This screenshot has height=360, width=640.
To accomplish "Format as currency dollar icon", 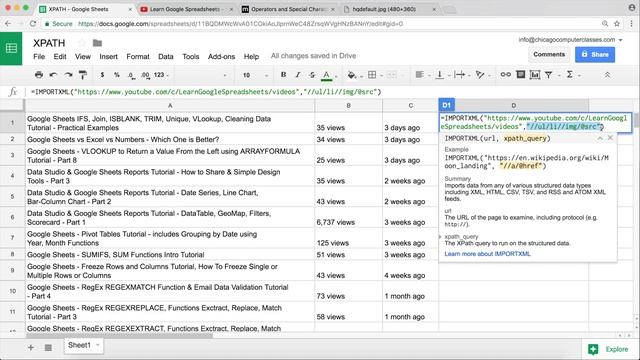I will [102, 75].
